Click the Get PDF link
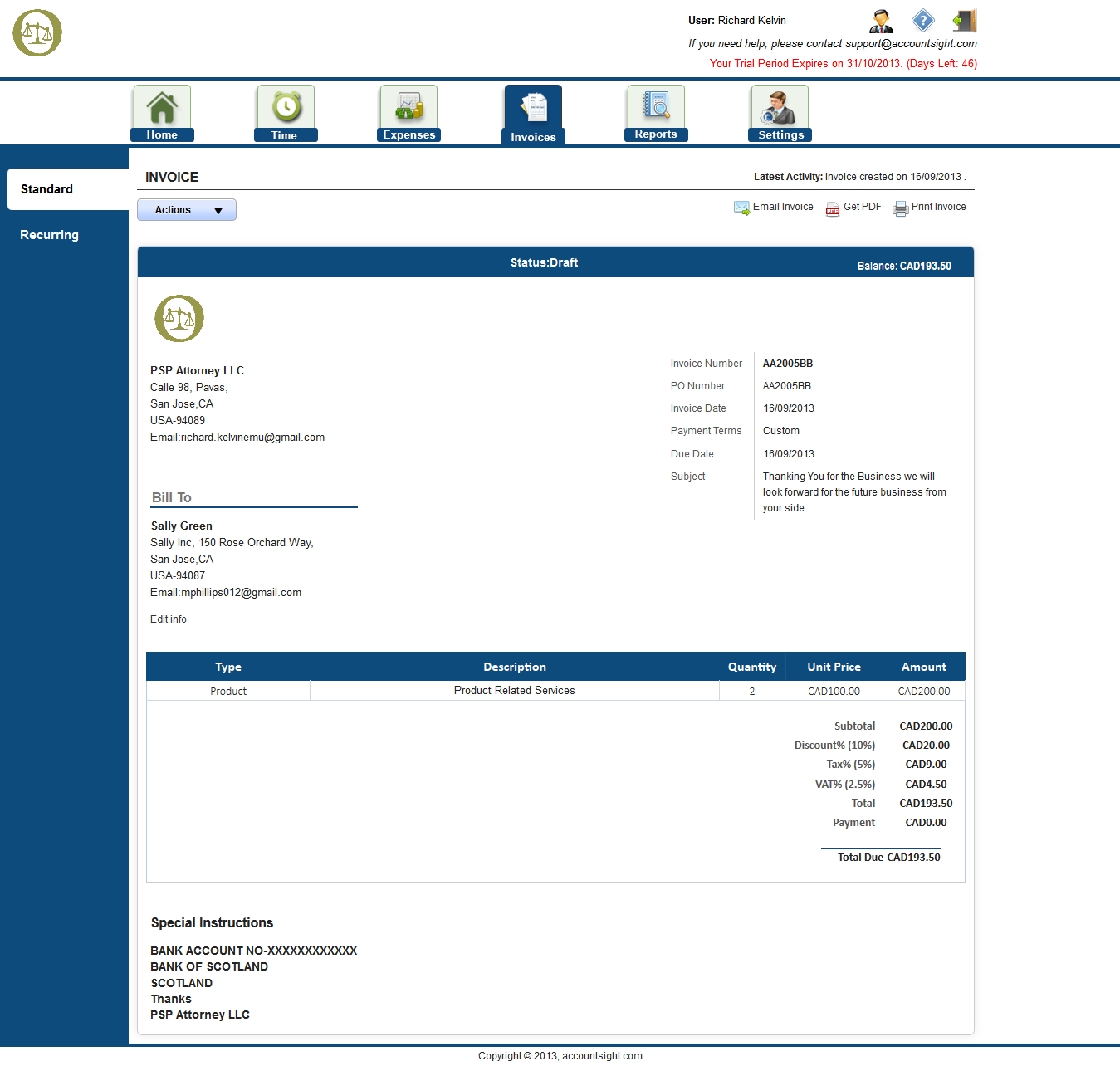Image resolution: width=1120 pixels, height=1066 pixels. click(x=863, y=207)
